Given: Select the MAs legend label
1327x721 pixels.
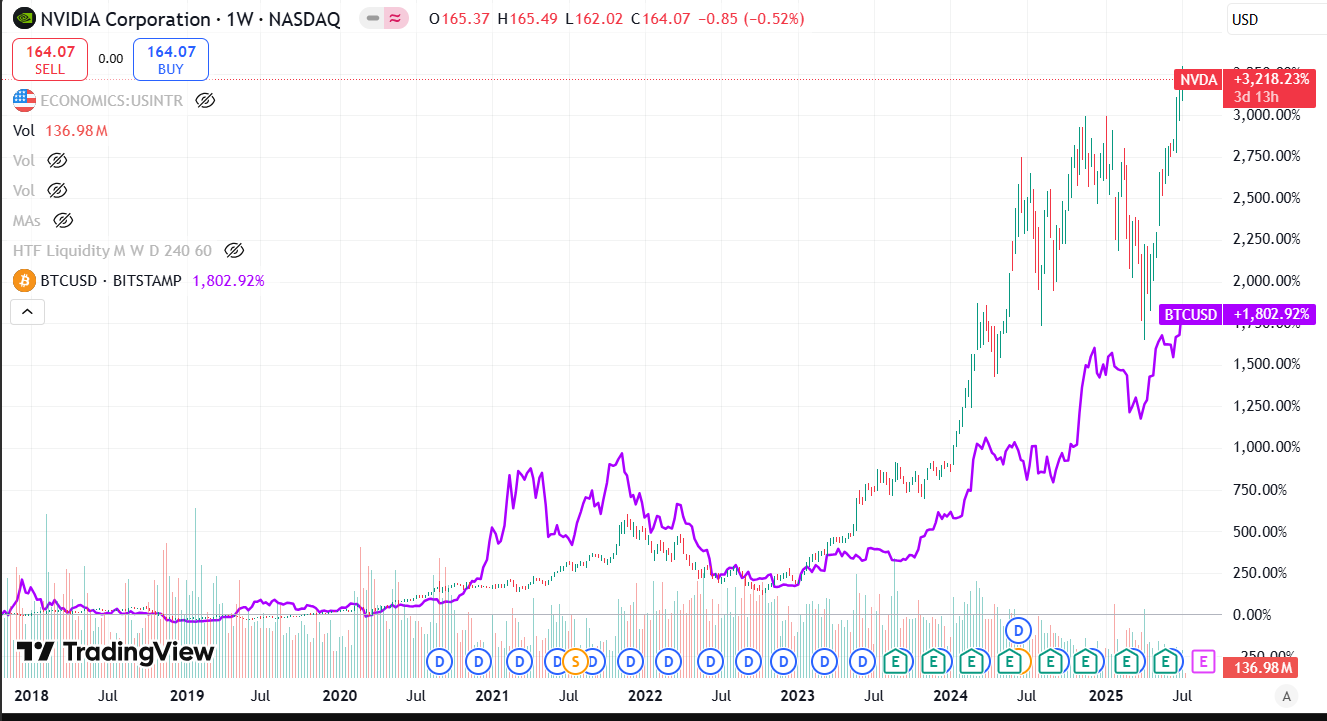Looking at the screenshot, I should click(27, 220).
